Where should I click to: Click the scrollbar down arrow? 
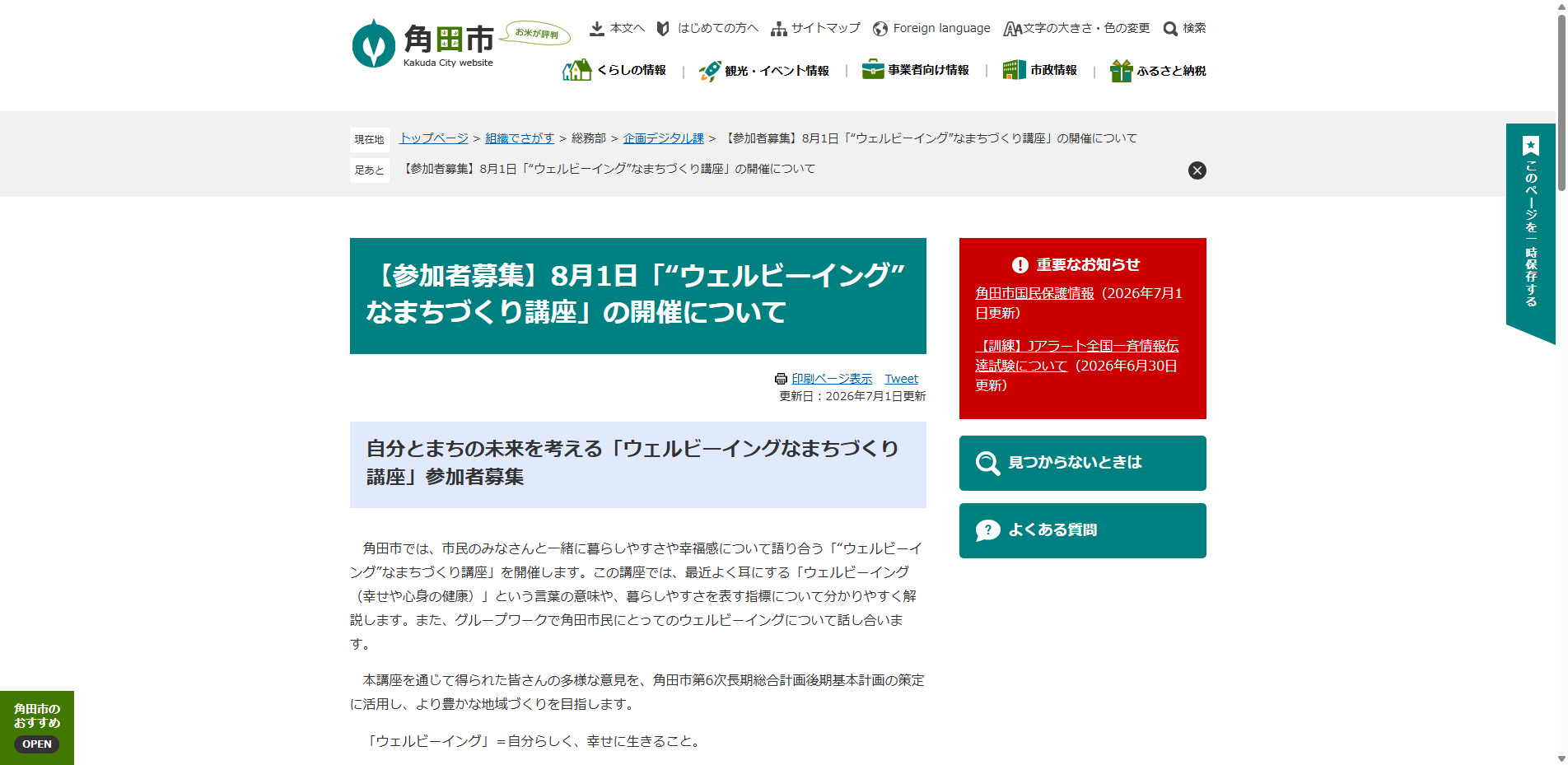[x=1561, y=758]
